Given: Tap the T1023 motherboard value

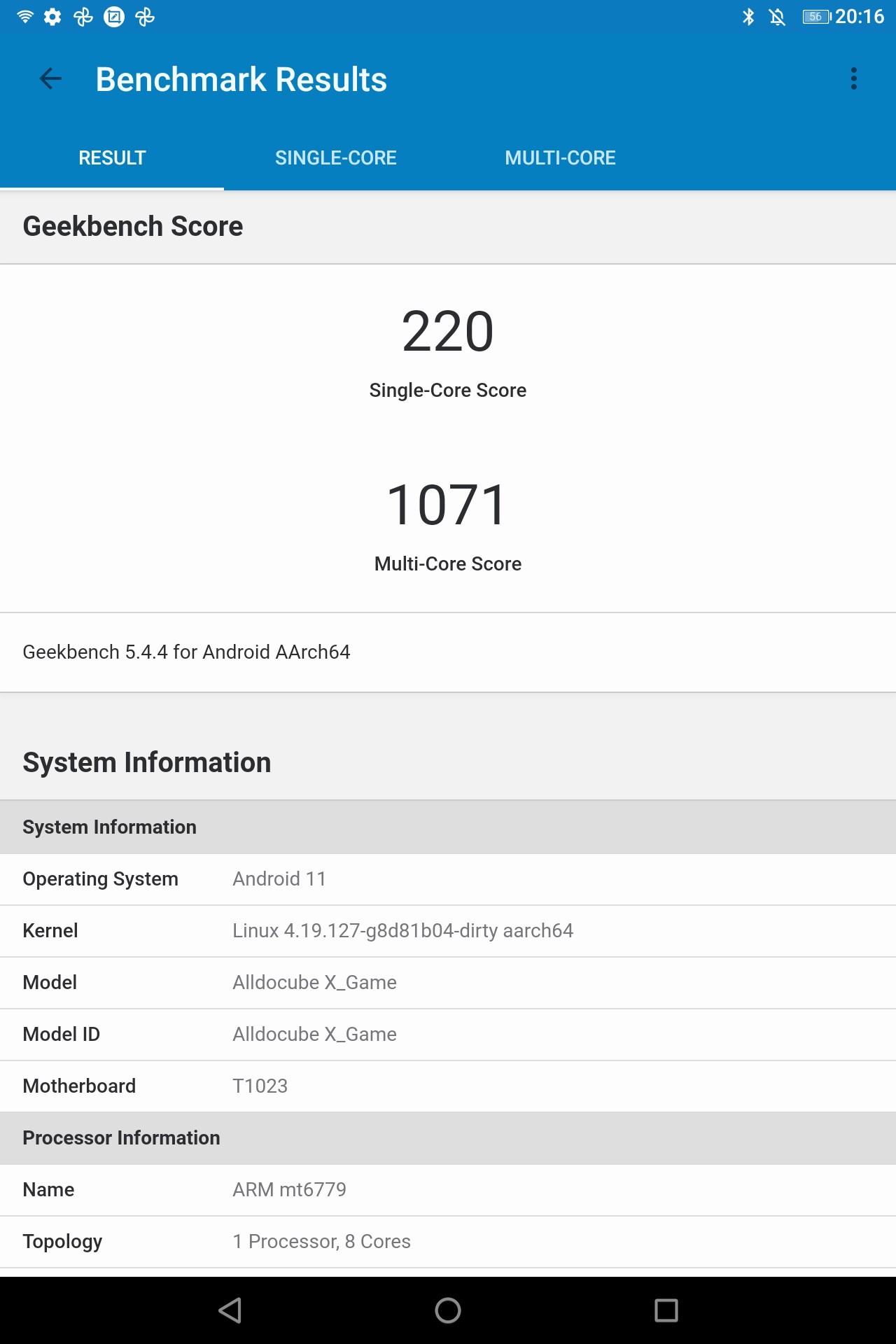Looking at the screenshot, I should [260, 1086].
